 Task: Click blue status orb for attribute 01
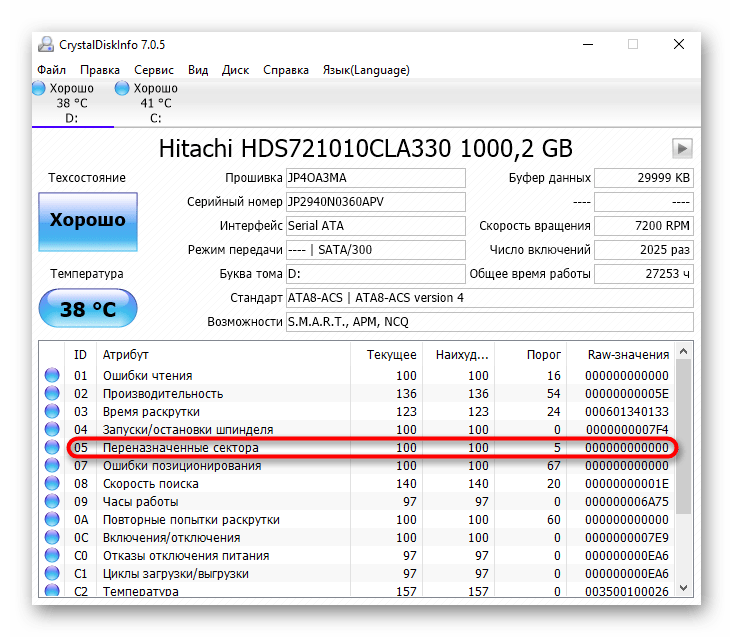point(52,375)
